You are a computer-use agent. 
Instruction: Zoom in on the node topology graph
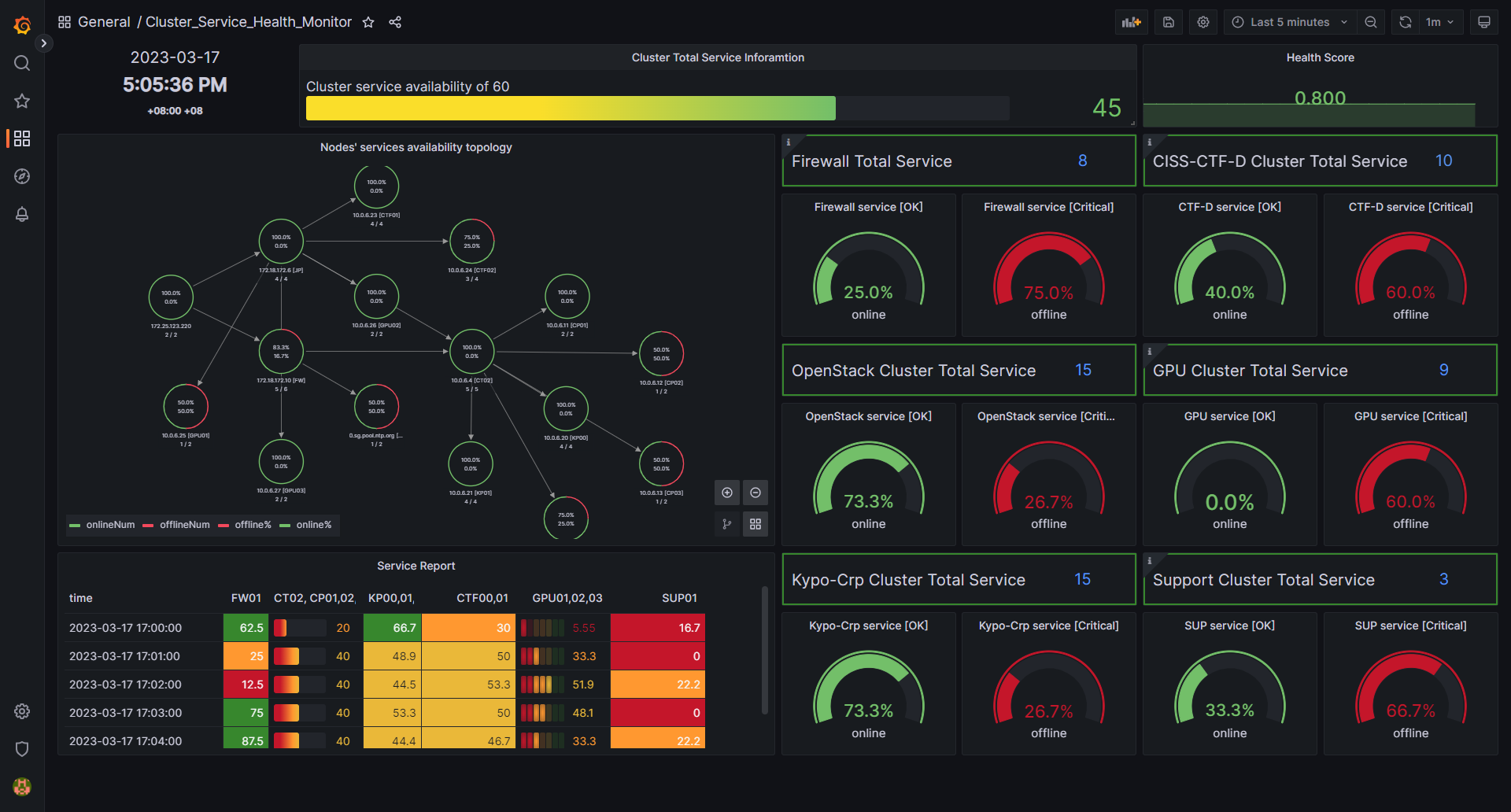(727, 493)
